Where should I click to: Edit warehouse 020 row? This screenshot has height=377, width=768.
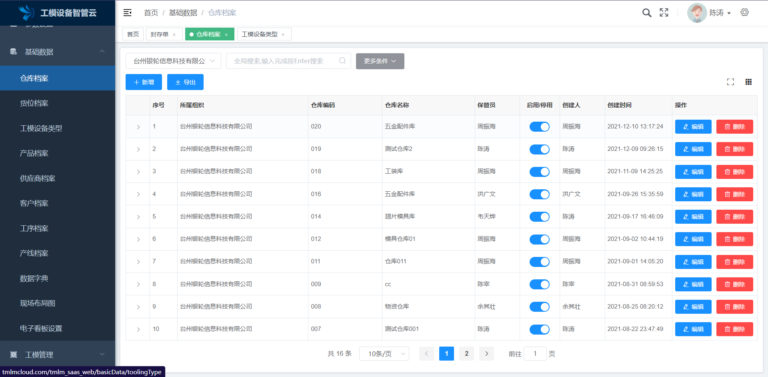click(x=693, y=126)
